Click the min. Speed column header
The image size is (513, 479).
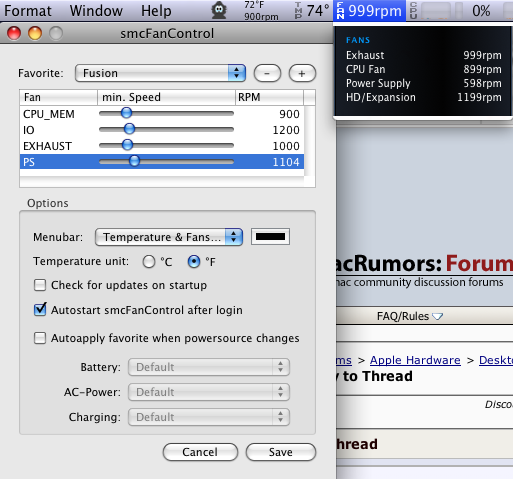166,97
